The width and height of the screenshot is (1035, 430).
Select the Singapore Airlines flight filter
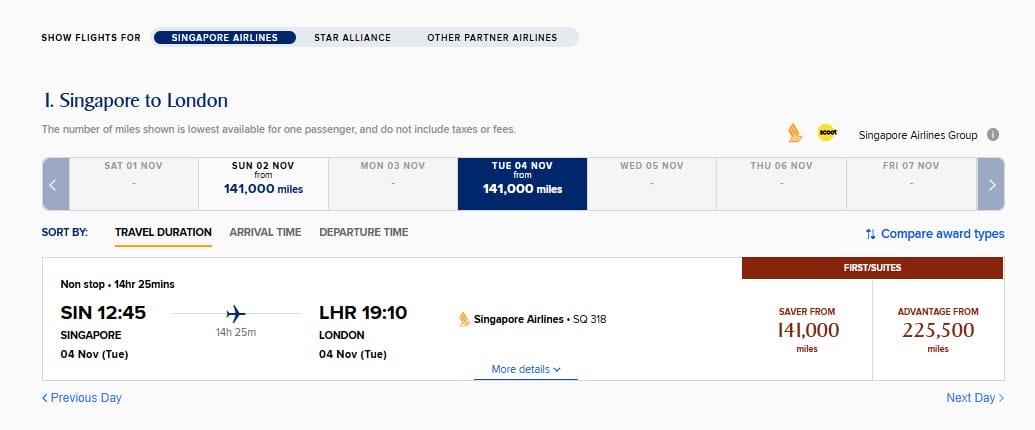tap(224, 38)
